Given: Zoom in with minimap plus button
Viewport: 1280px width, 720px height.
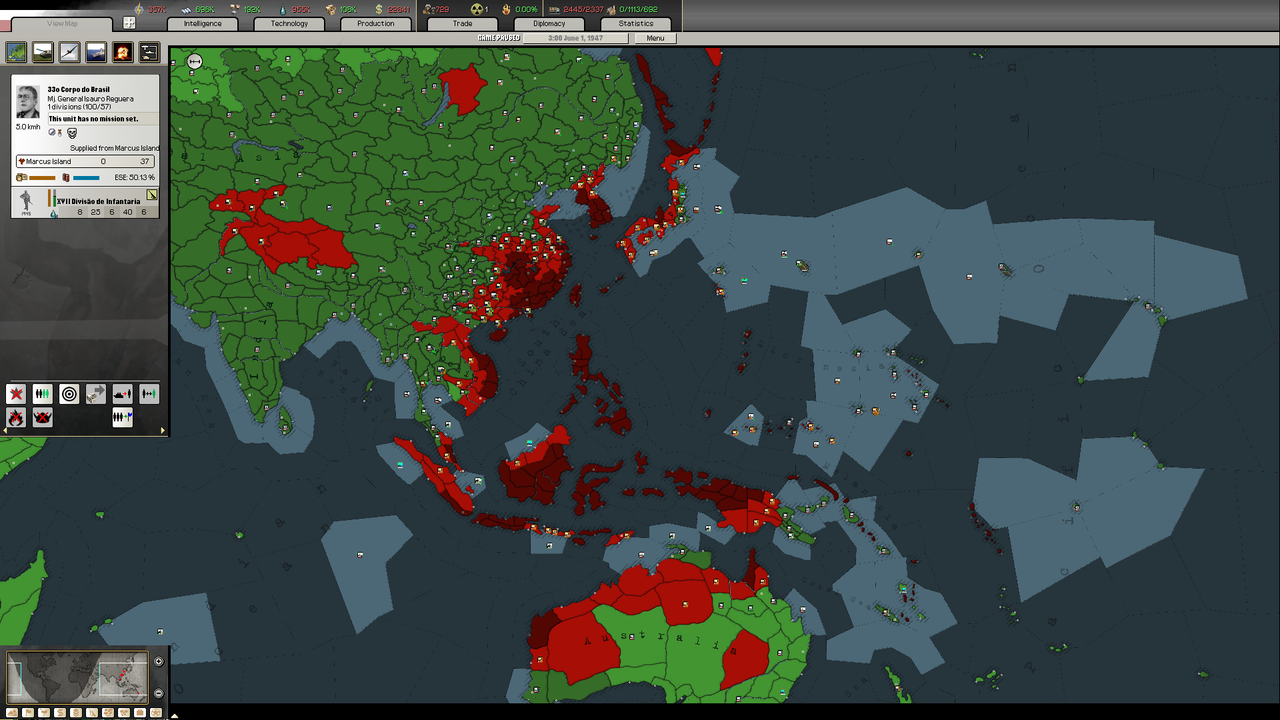Looking at the screenshot, I should (x=158, y=661).
